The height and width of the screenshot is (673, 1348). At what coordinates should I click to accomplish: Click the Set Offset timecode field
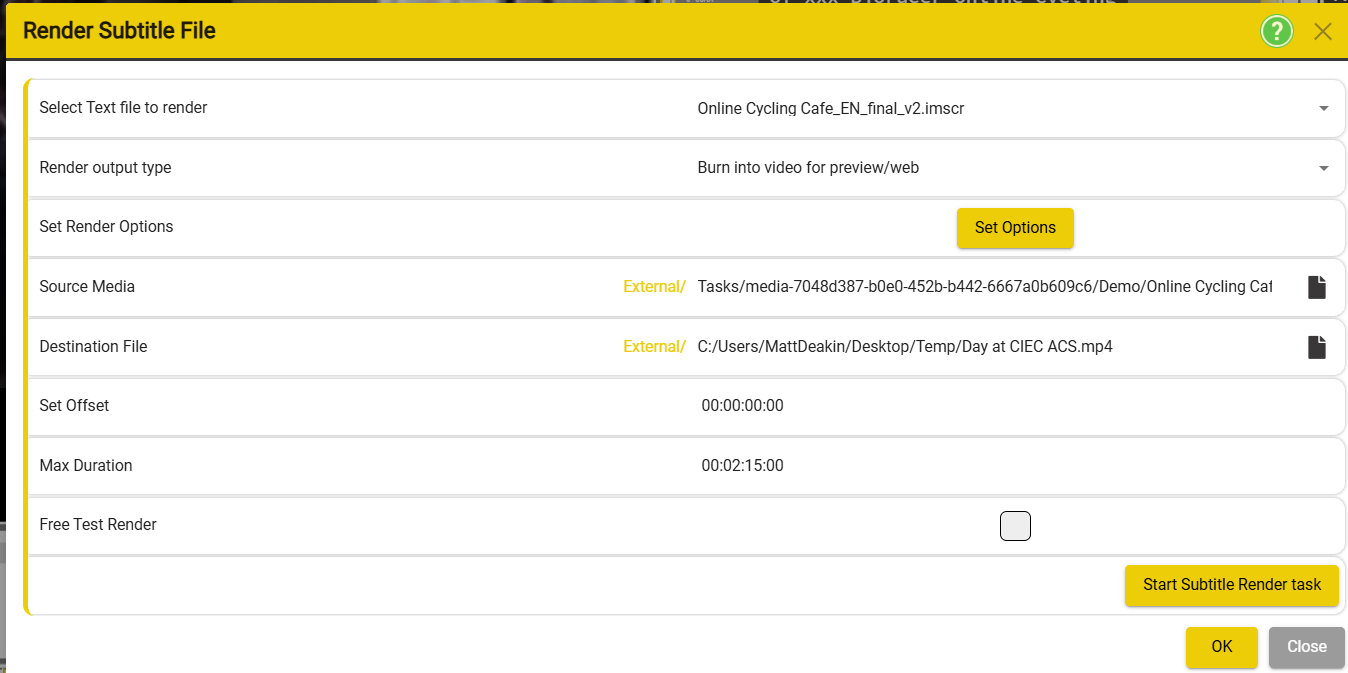743,406
